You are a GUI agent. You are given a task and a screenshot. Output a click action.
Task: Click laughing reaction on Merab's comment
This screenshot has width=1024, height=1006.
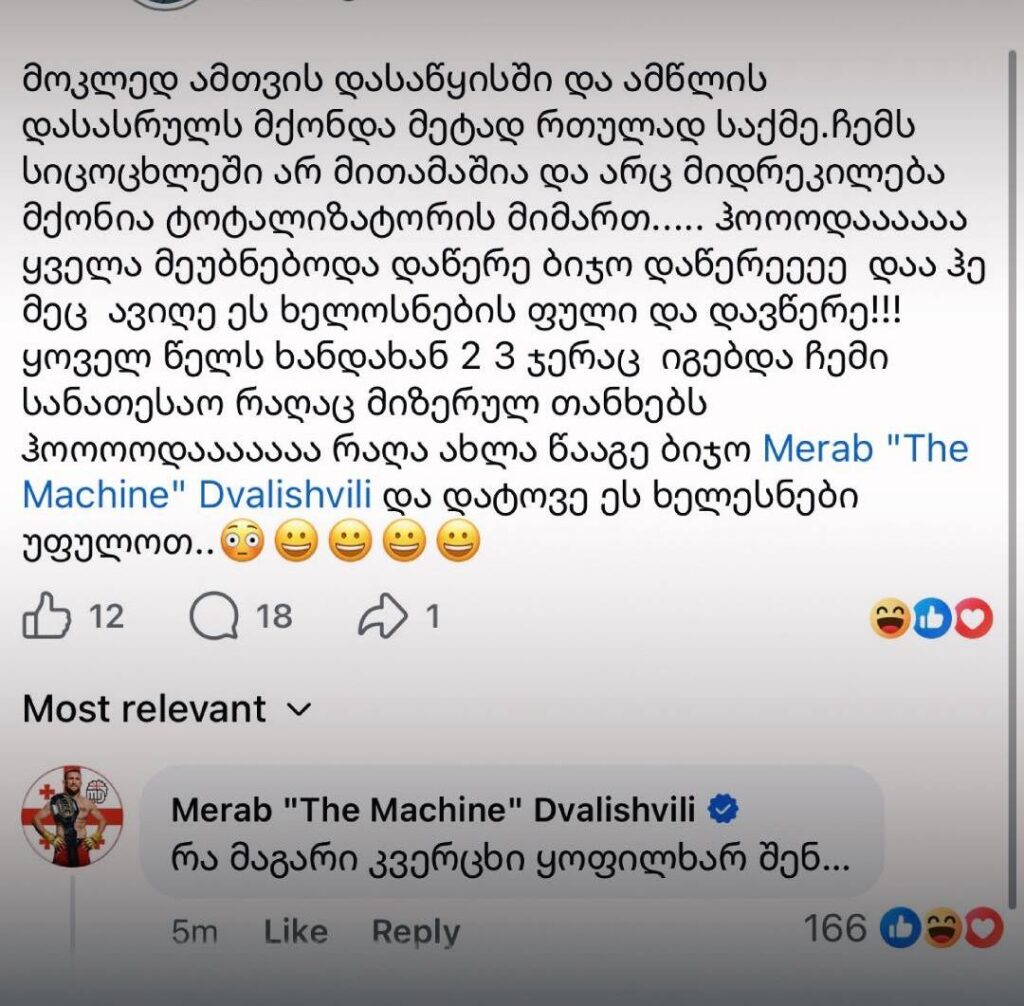pos(942,928)
